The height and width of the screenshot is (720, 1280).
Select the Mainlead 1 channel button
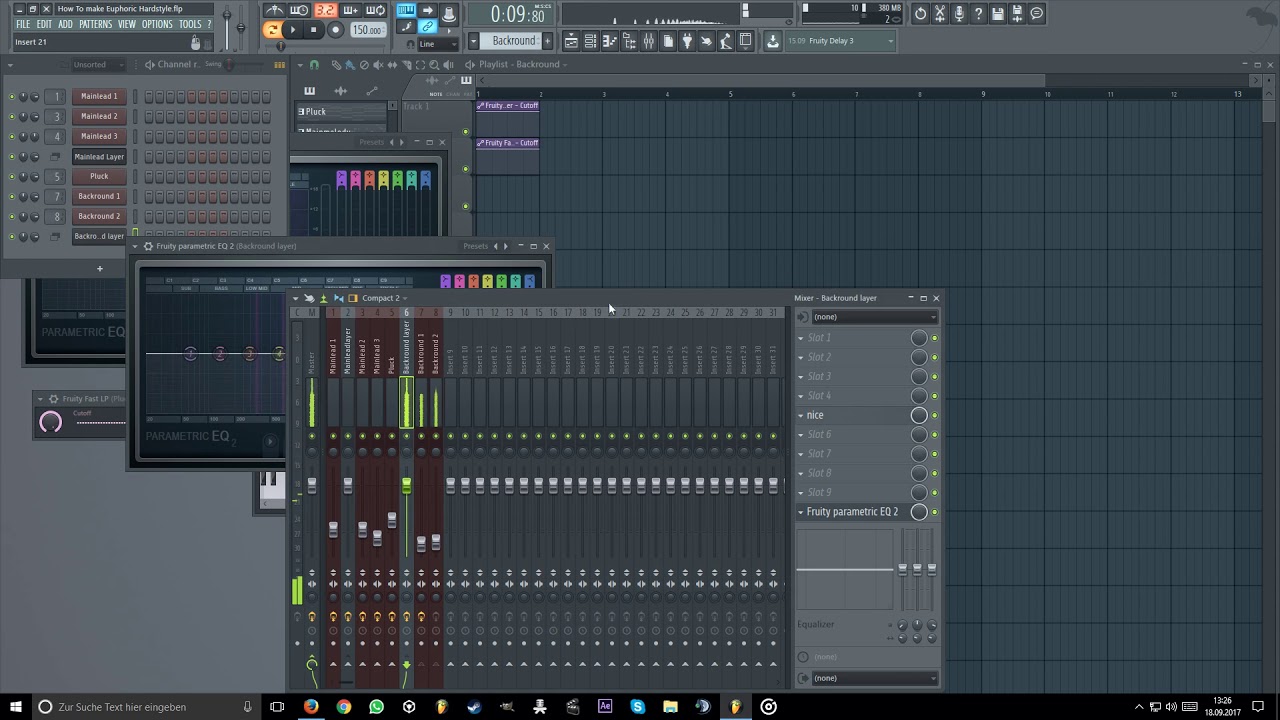99,96
